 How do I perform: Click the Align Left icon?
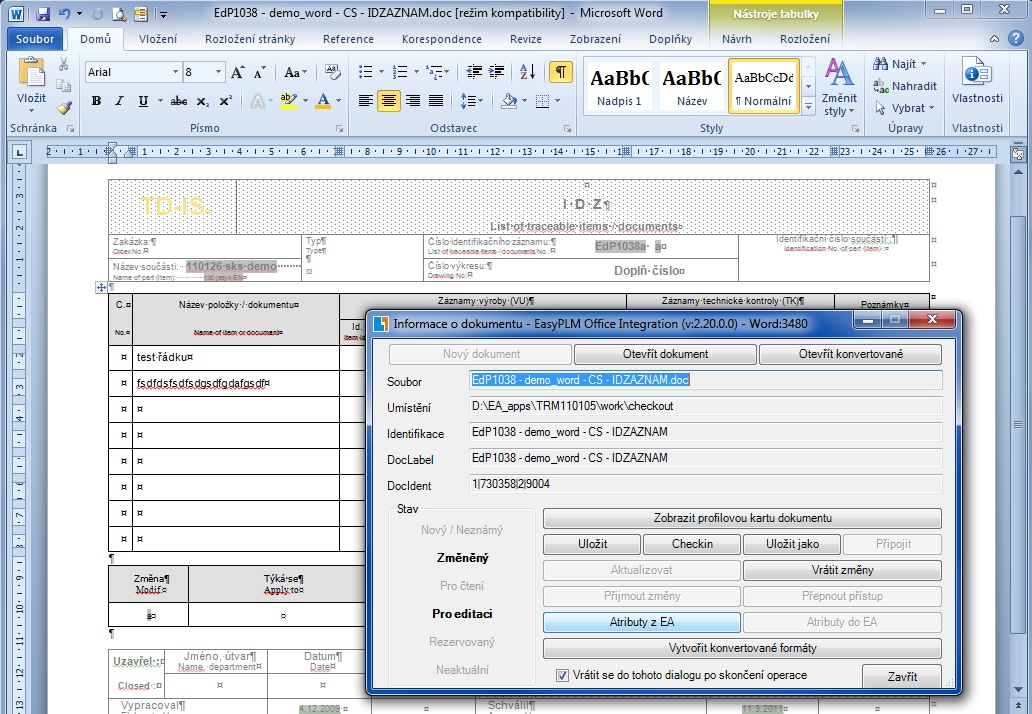click(365, 101)
